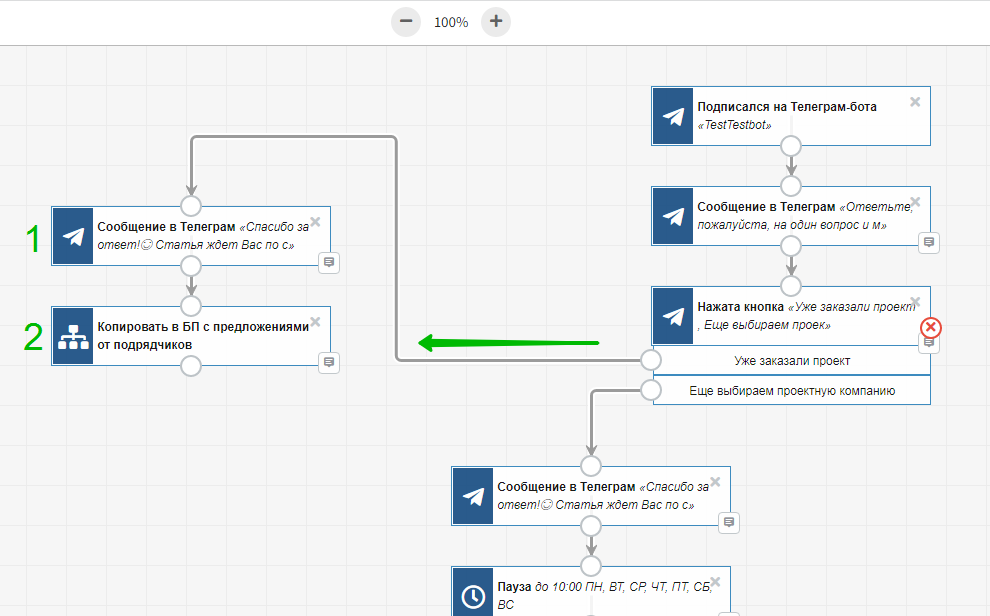Click output connector of 'Еще выбираем проектную компанию' branch

(x=651, y=390)
